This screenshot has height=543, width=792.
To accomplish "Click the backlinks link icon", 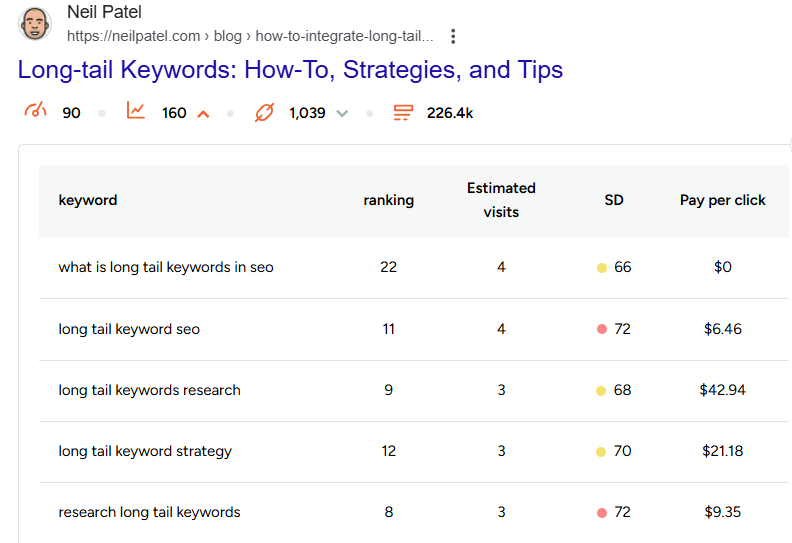I will point(264,112).
